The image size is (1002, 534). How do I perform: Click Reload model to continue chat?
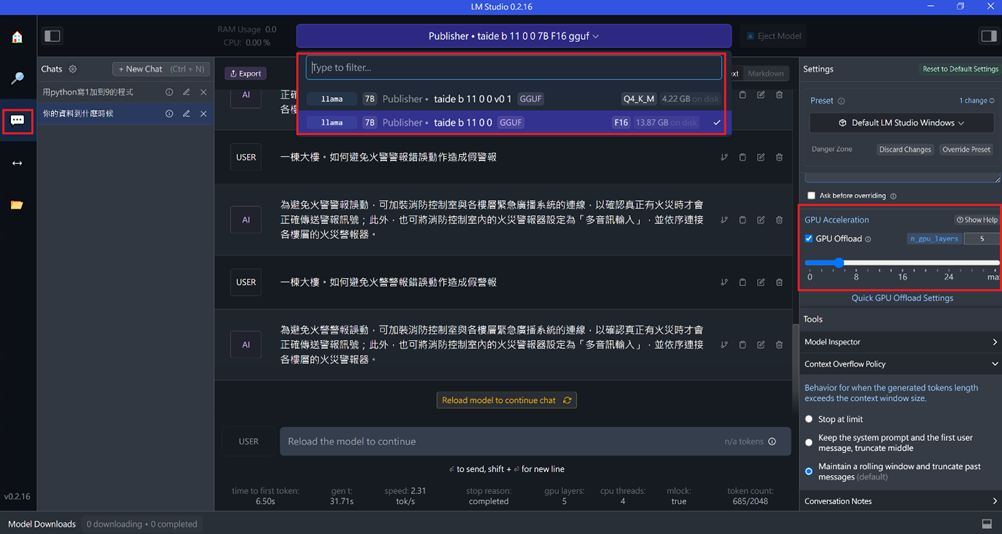pyautogui.click(x=506, y=400)
